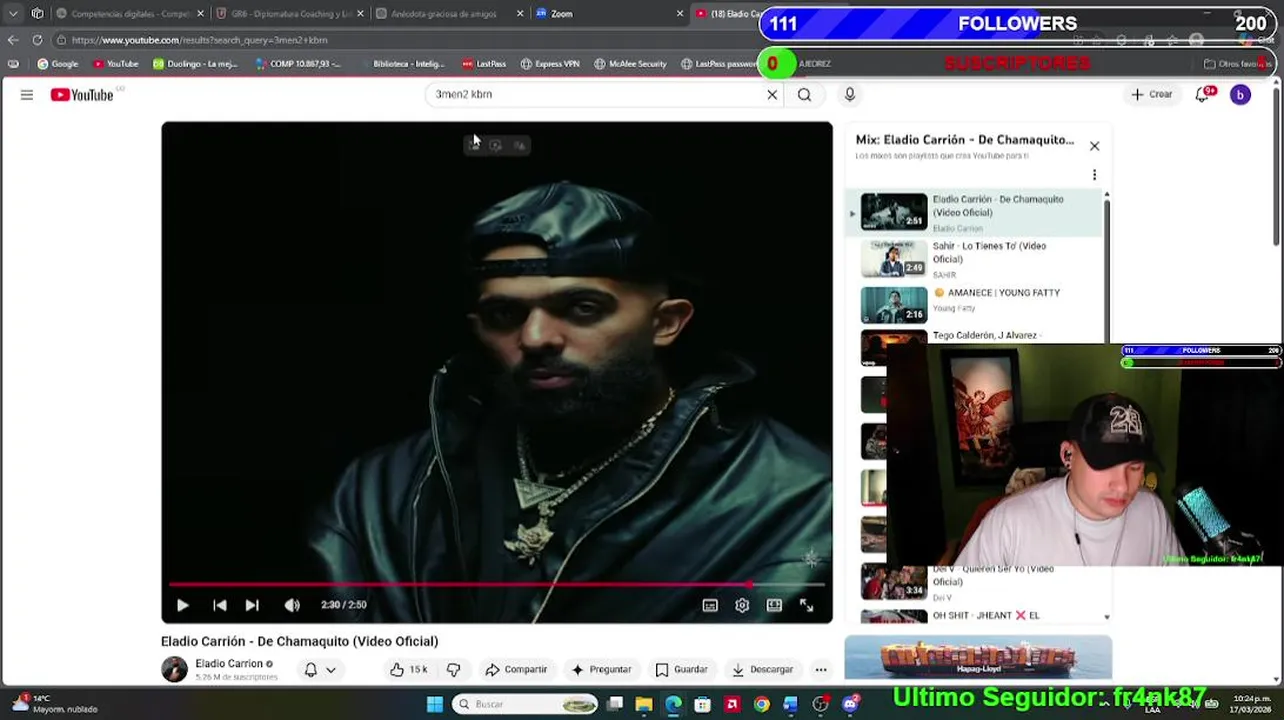Screen dimensions: 1284x720
Task: Open more actions three-dot menu under video
Action: click(x=821, y=670)
